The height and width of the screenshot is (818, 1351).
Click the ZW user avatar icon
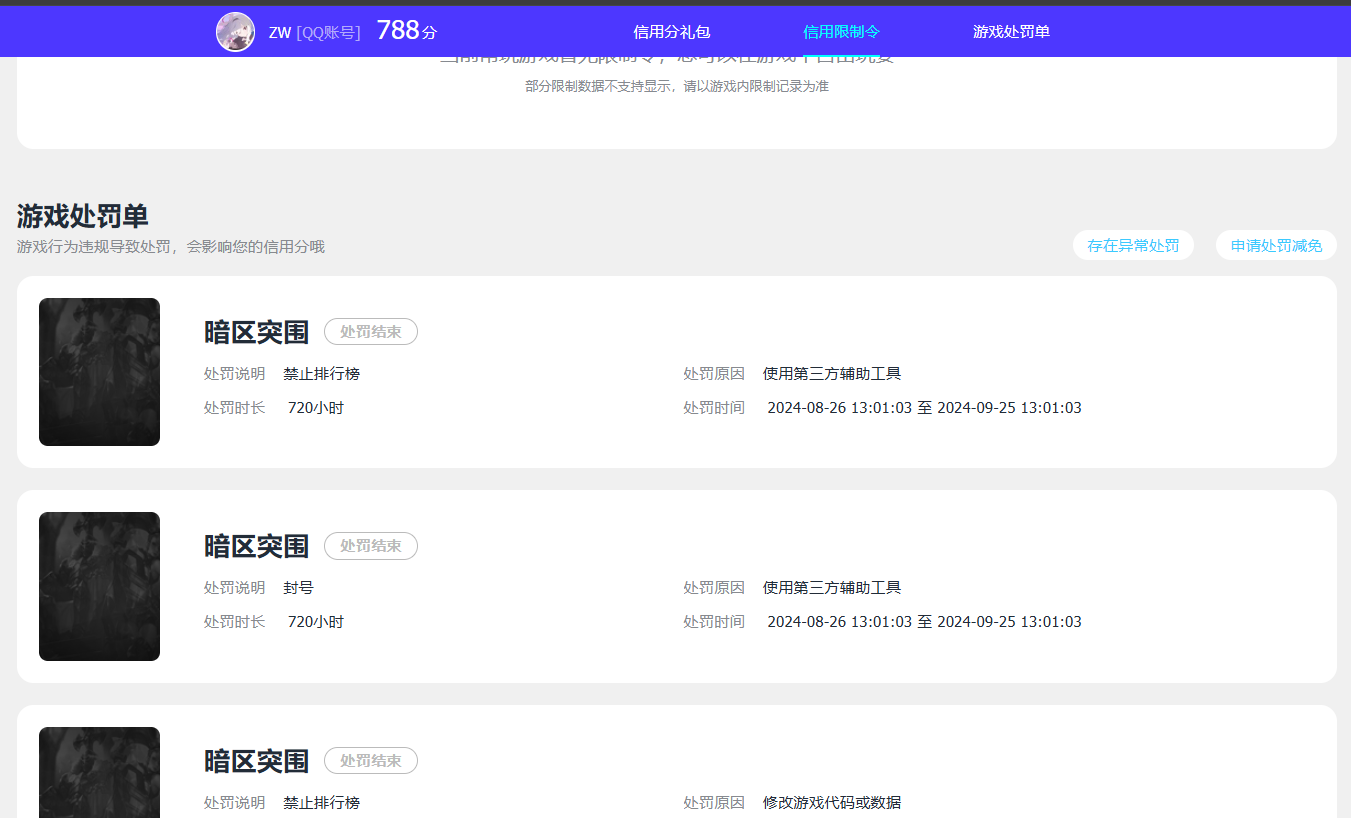click(235, 31)
